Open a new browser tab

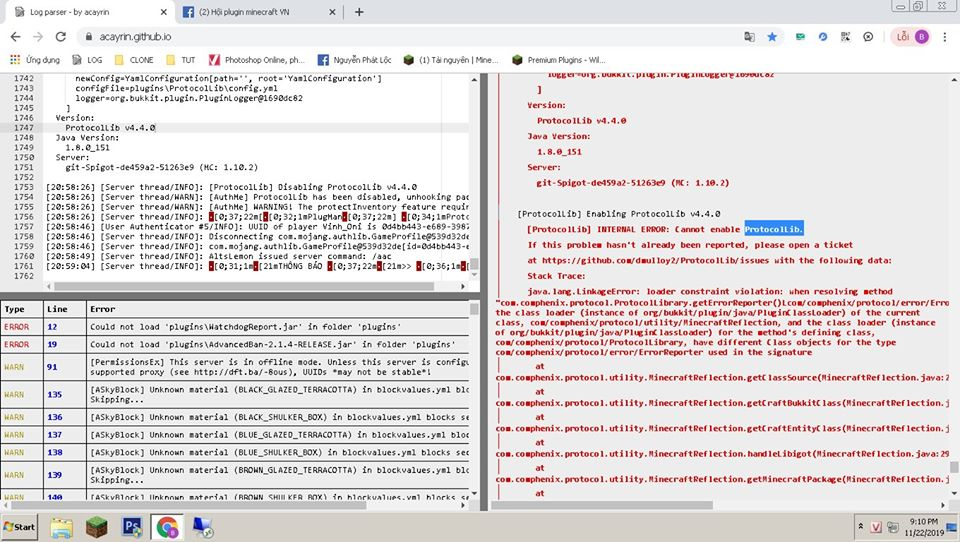point(359,12)
